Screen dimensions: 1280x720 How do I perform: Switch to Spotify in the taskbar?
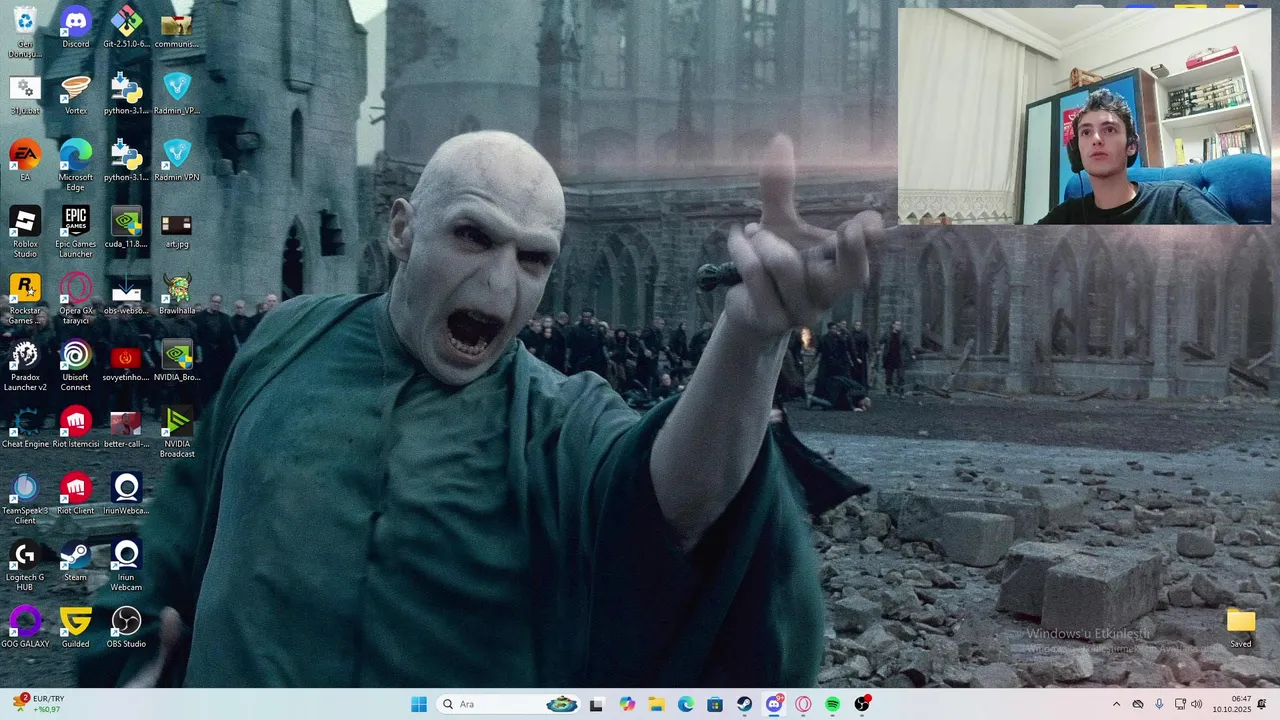pyautogui.click(x=833, y=704)
